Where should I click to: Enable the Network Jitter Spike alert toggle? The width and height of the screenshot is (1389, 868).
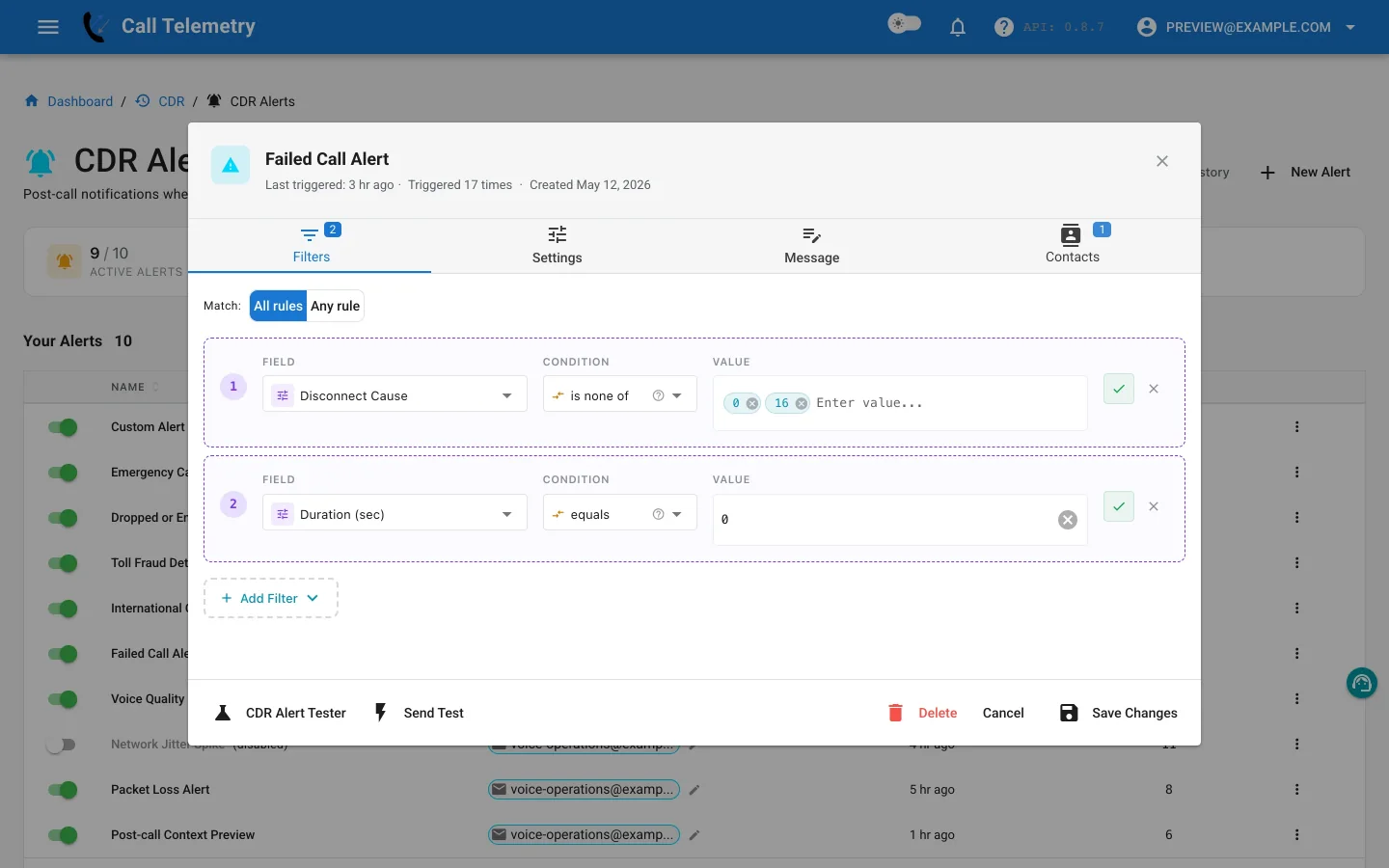[x=61, y=745]
